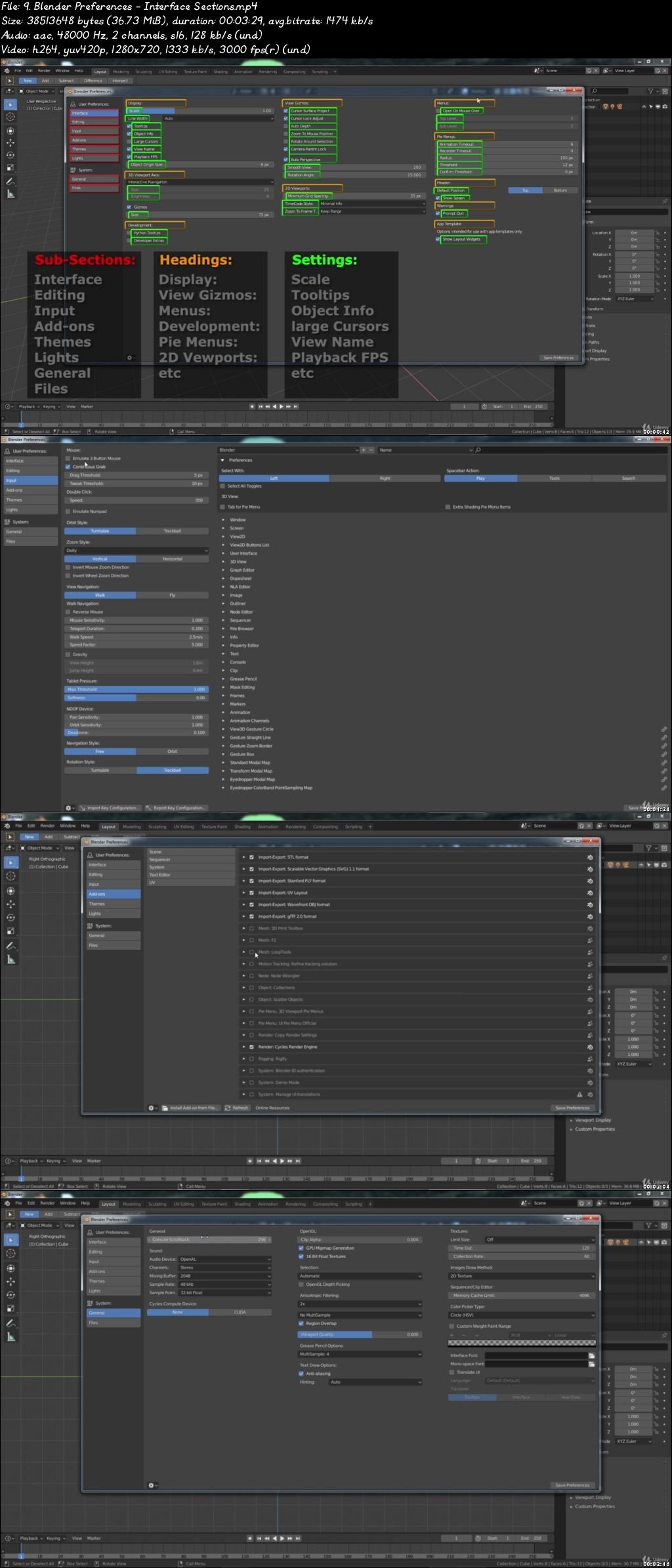This screenshot has width=672, height=1568.
Task: Open the gear menu beside Install Add-on from File
Action: tap(152, 1108)
